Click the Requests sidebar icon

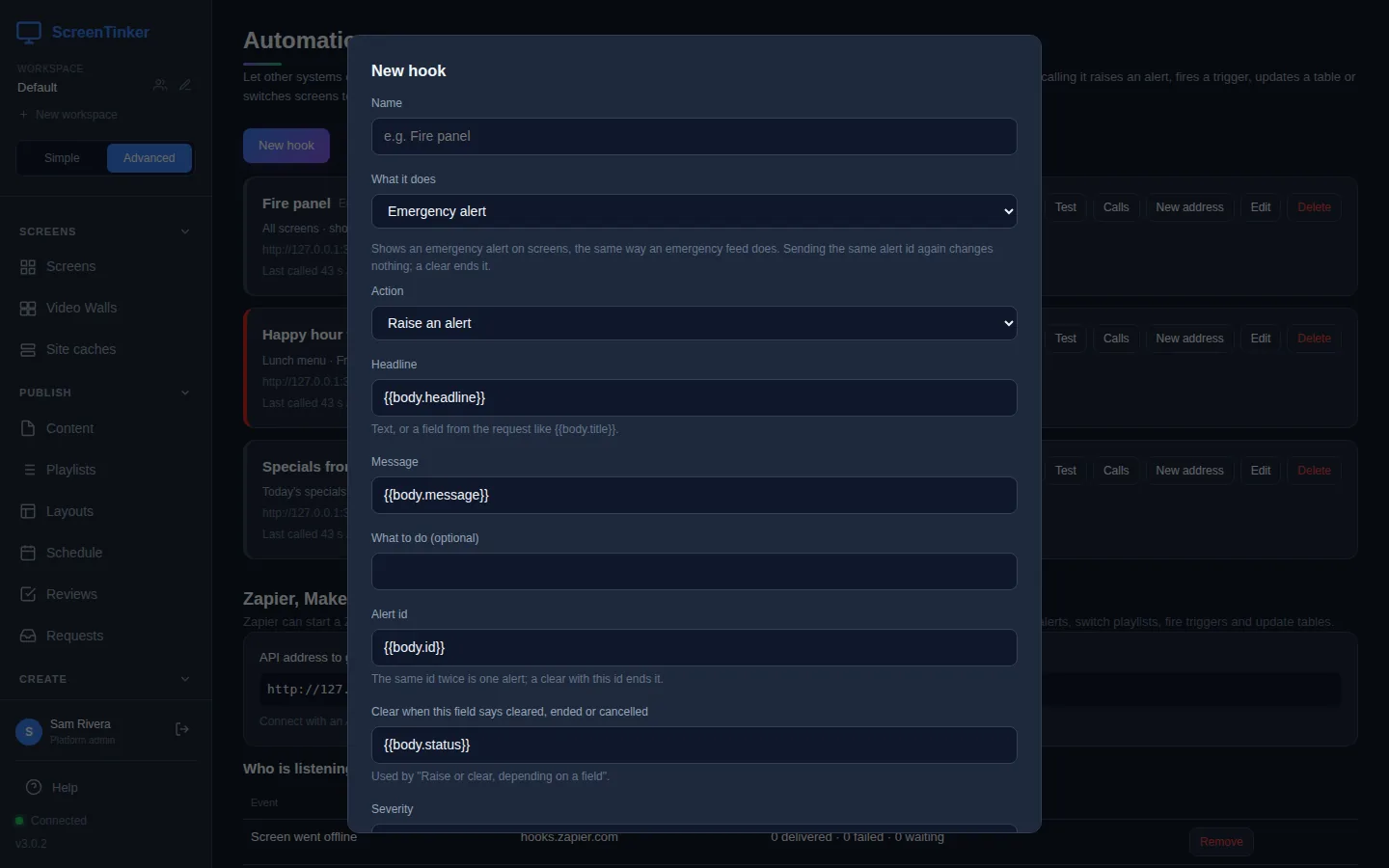click(x=28, y=636)
